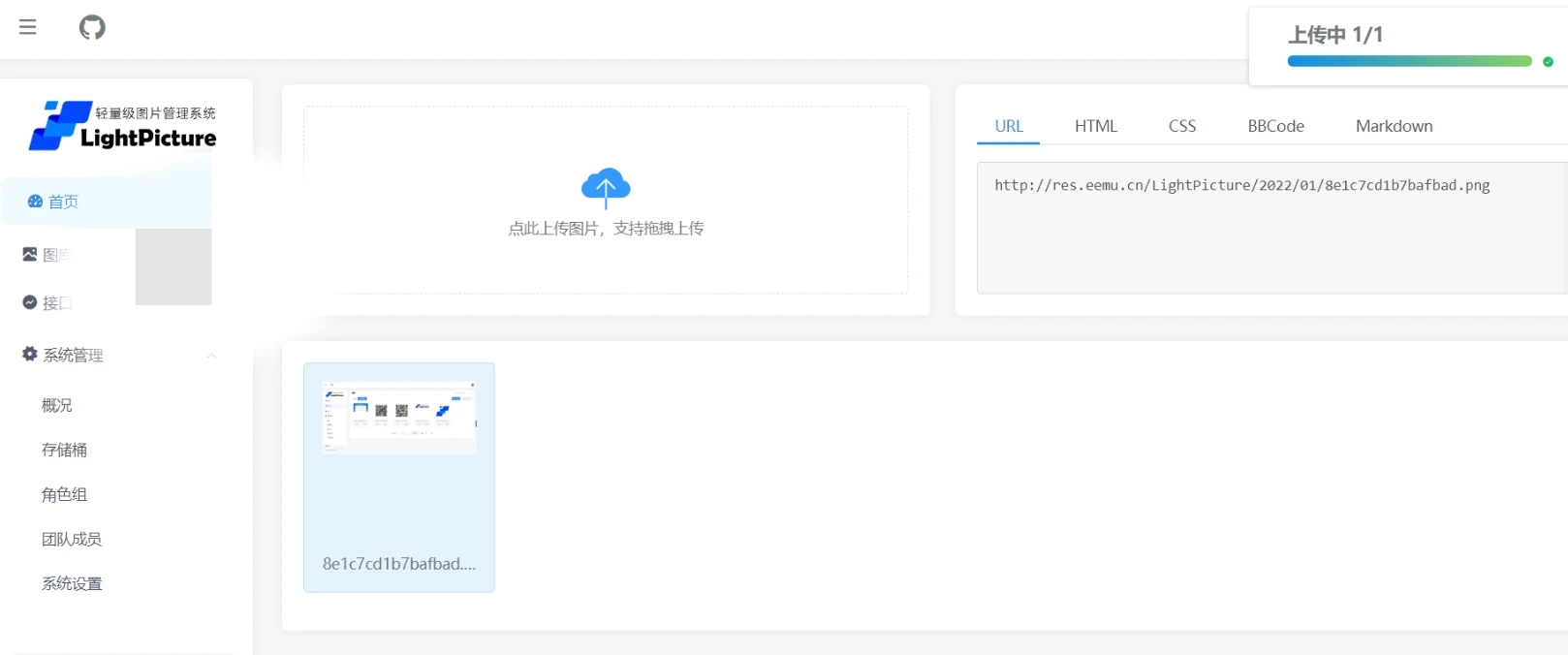The width and height of the screenshot is (1568, 655).
Task: Click the upload progress bar
Action: pyautogui.click(x=1409, y=61)
